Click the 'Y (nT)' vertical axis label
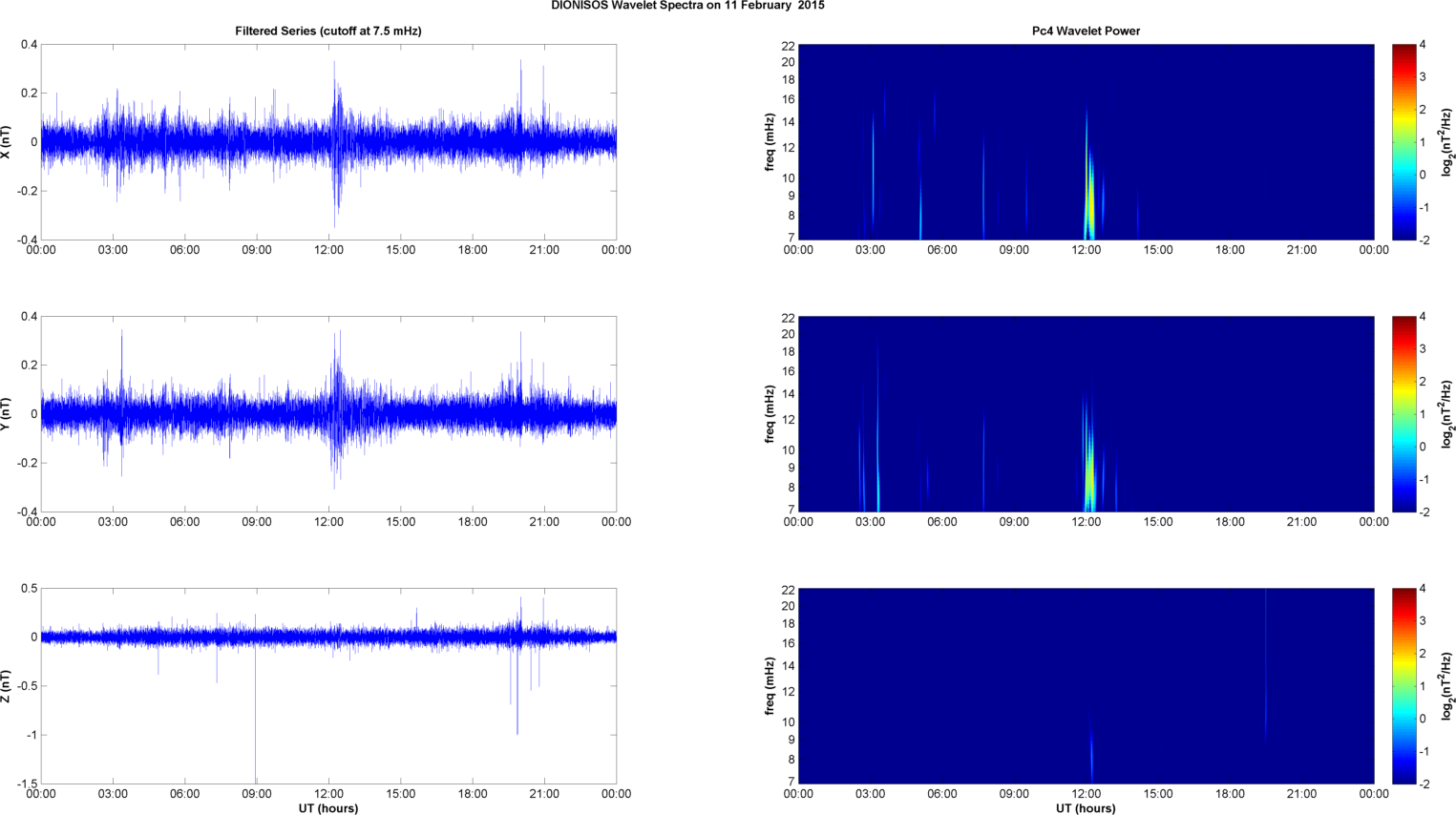The width and height of the screenshot is (1456, 815). pyautogui.click(x=7, y=414)
